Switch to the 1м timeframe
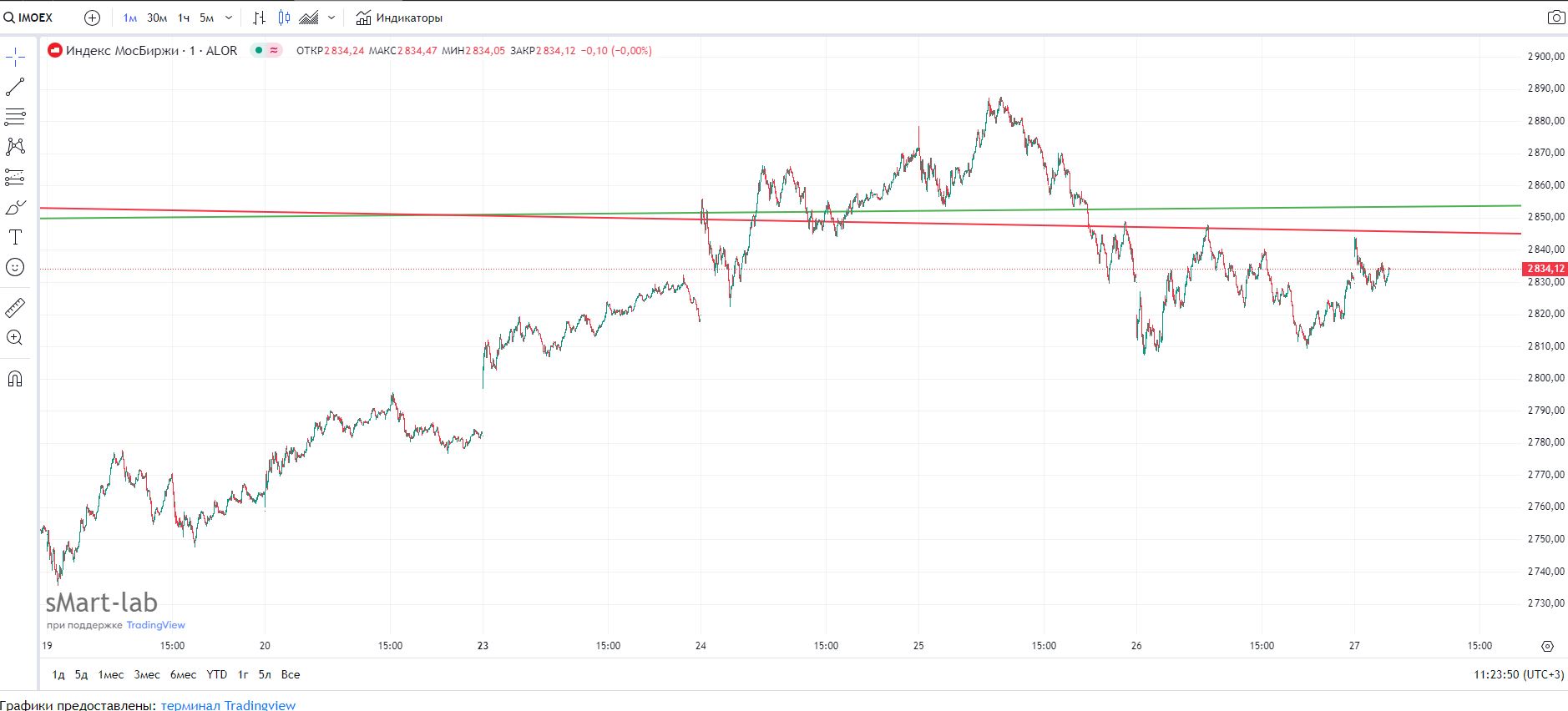The width and height of the screenshot is (1568, 711). (130, 18)
